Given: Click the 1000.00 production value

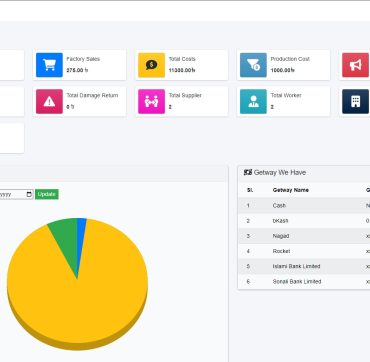Looking at the screenshot, I should 283,70.
